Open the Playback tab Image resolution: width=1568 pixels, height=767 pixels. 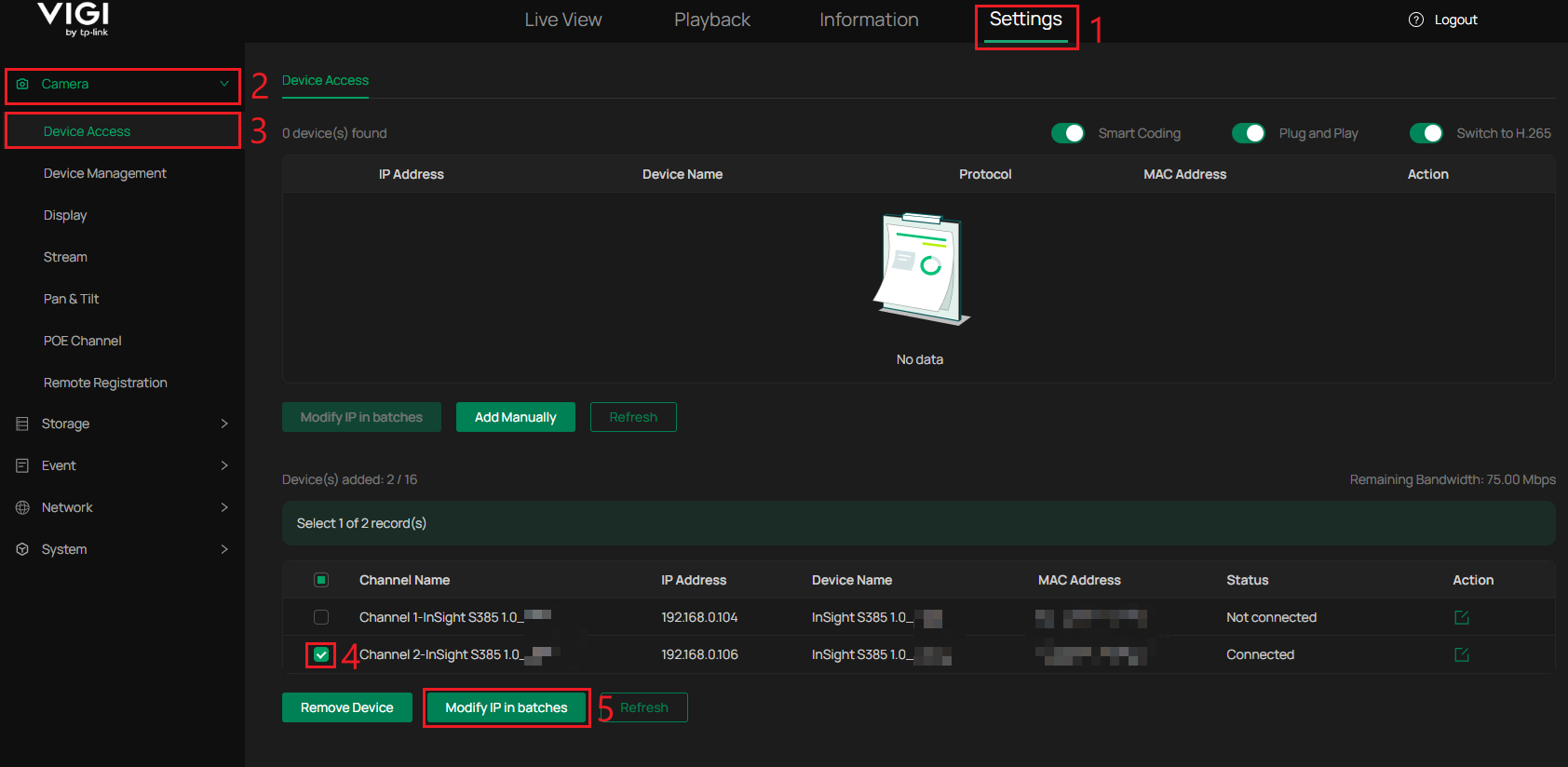point(712,20)
